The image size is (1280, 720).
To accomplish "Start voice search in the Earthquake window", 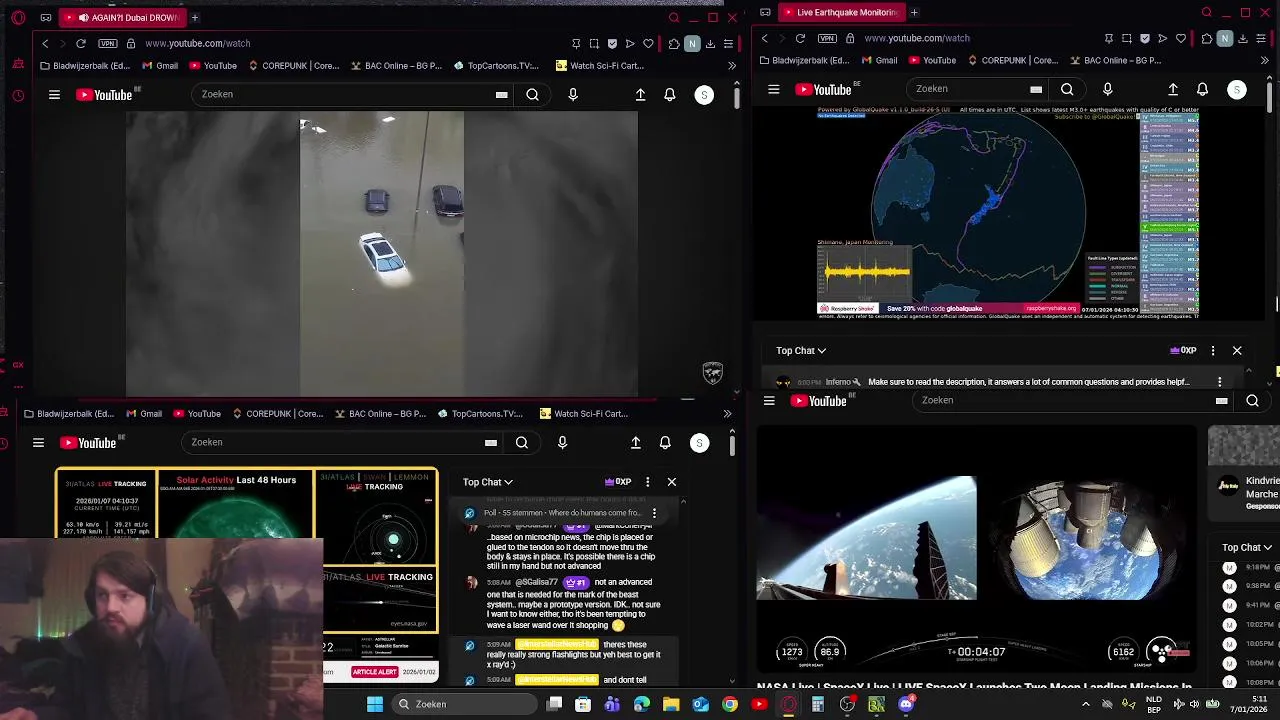I will [1107, 89].
